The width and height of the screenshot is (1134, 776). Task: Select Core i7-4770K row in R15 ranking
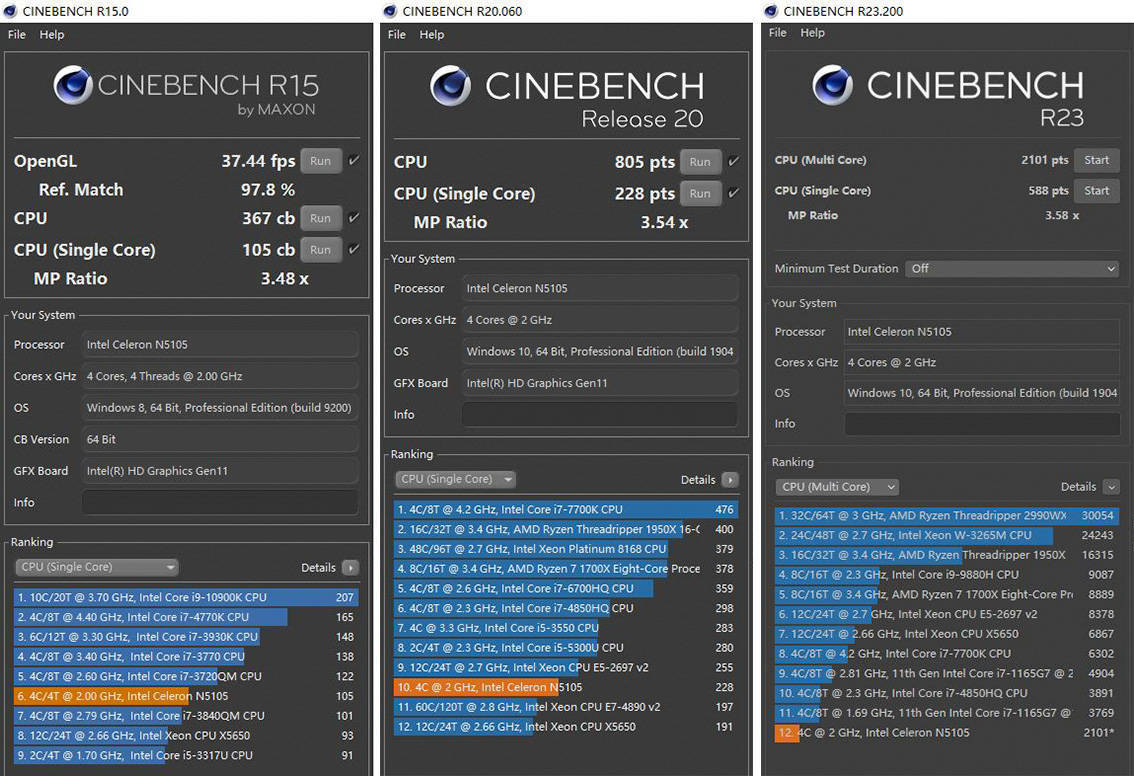[x=186, y=617]
